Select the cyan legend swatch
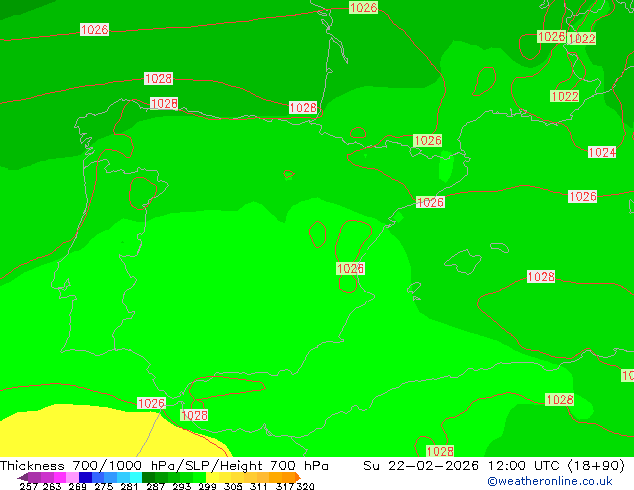 point(136,477)
